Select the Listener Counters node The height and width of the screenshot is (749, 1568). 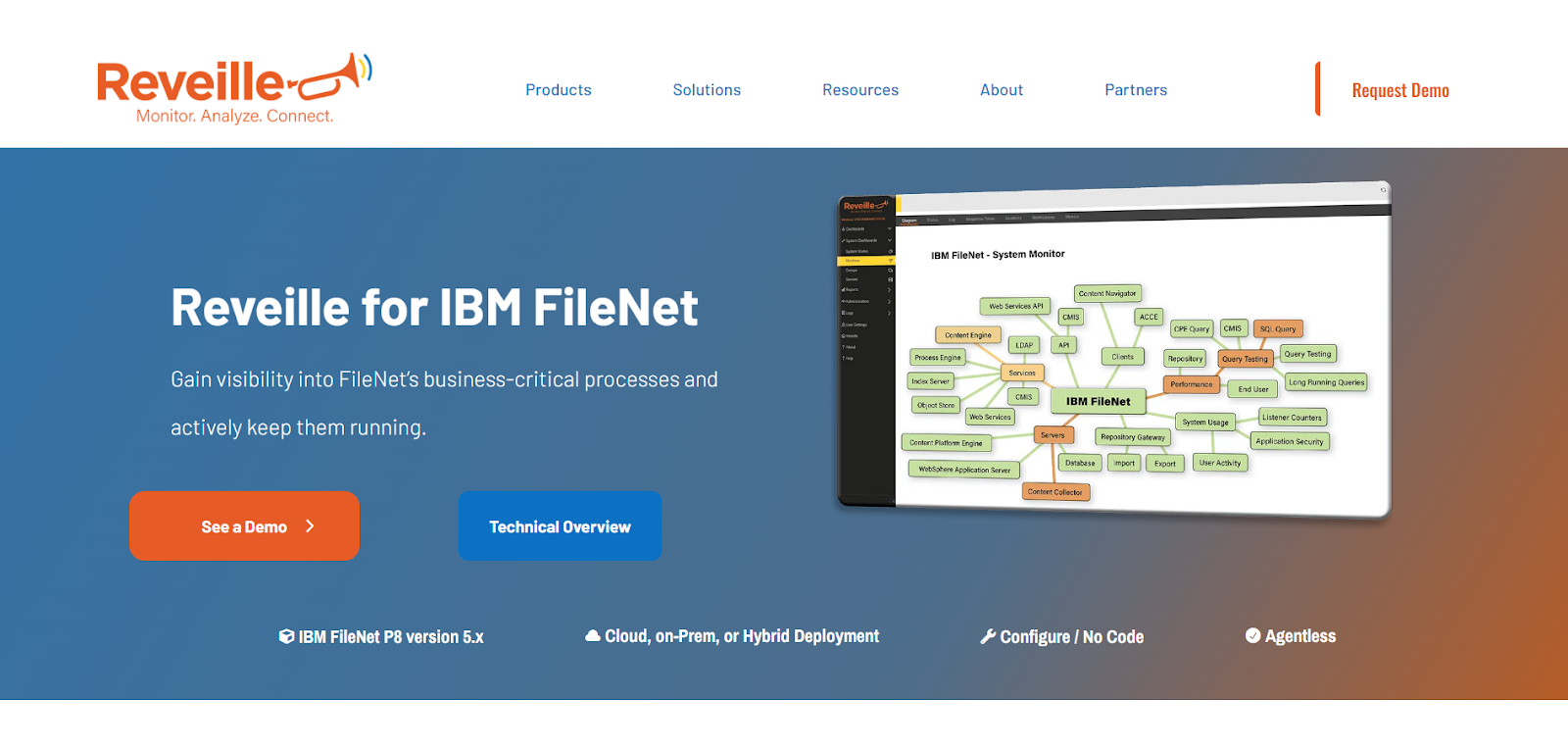click(x=1292, y=418)
